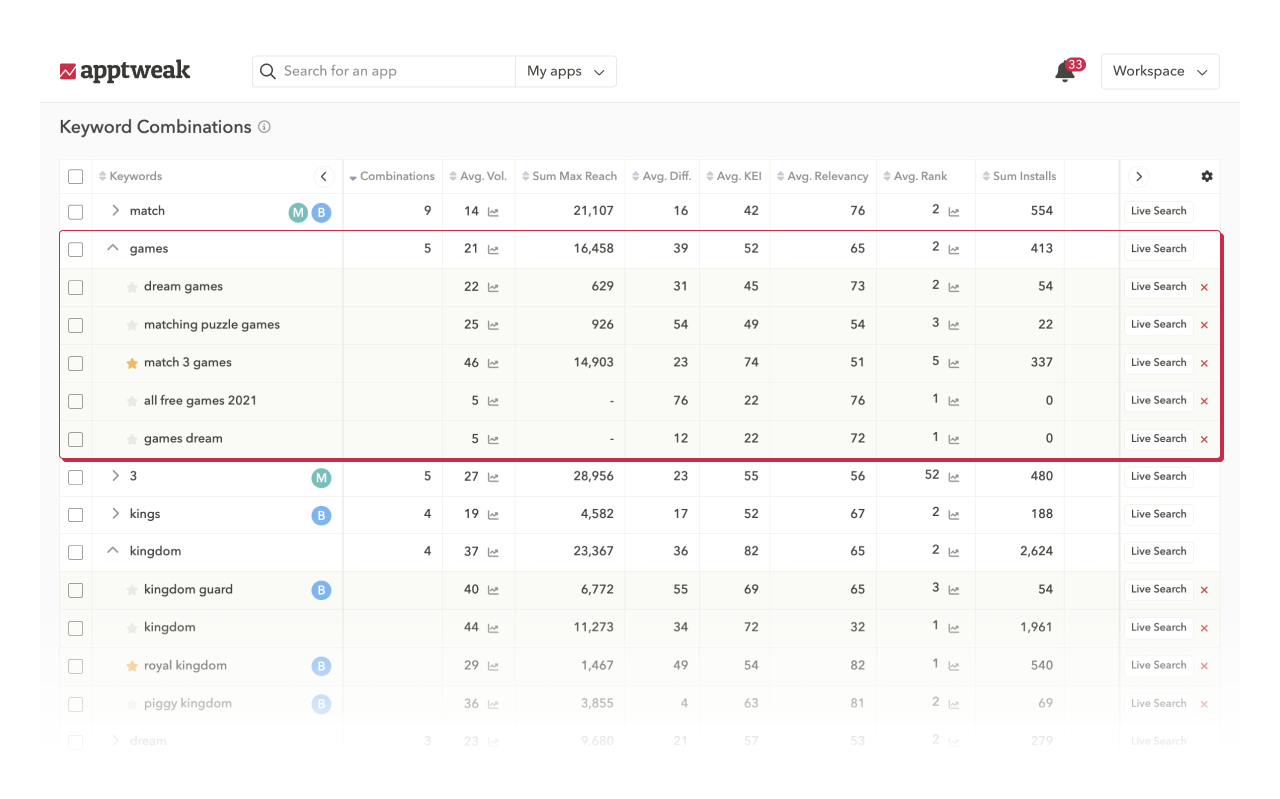
Task: Open the Workspace dropdown
Action: click(x=1160, y=72)
